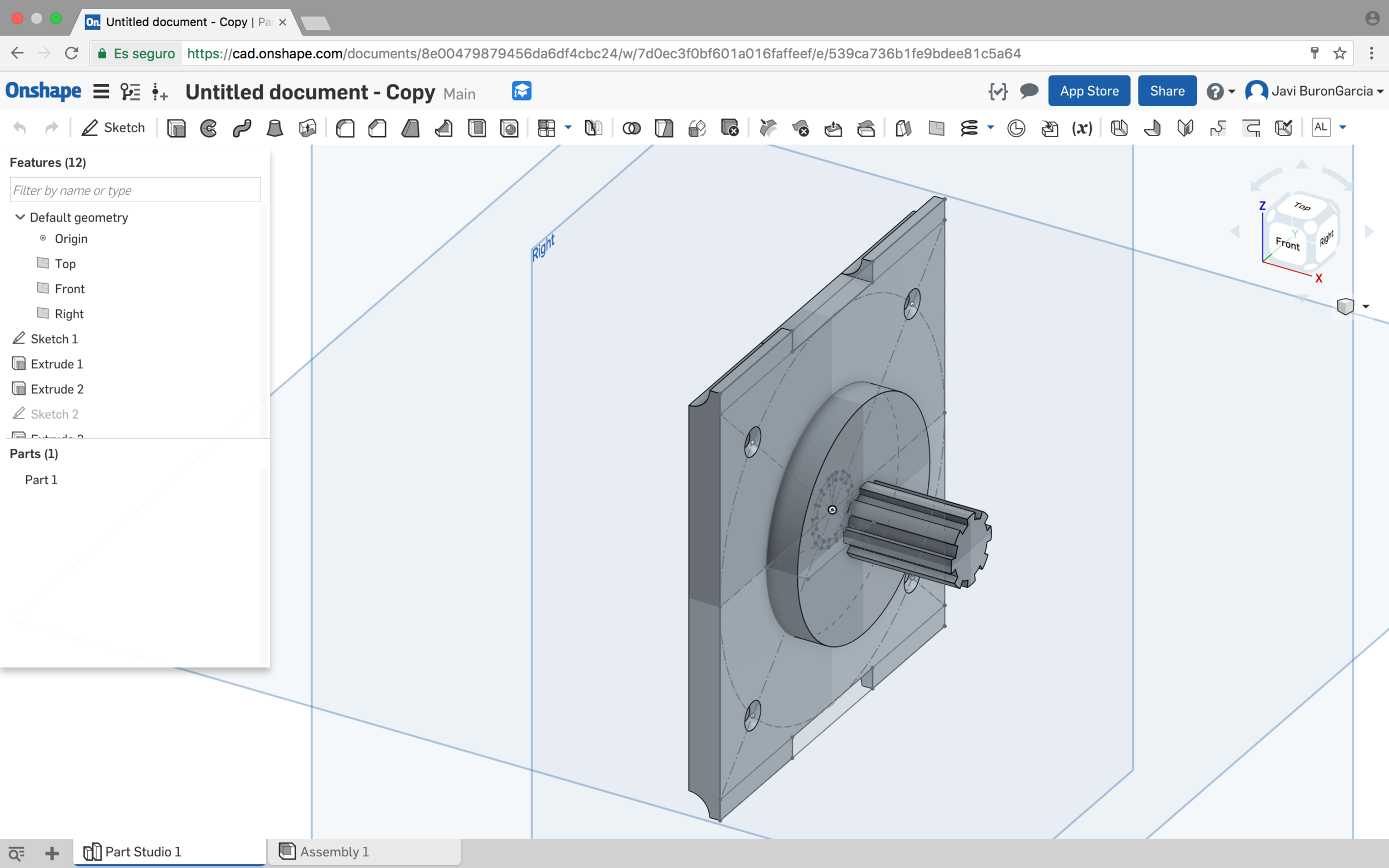Image resolution: width=1389 pixels, height=868 pixels.
Task: Expand the Helix tool dropdown arrow
Action: click(x=991, y=127)
